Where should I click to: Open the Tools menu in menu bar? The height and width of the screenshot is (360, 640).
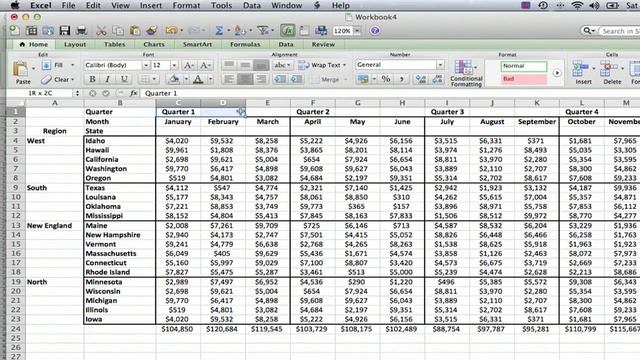222,5
